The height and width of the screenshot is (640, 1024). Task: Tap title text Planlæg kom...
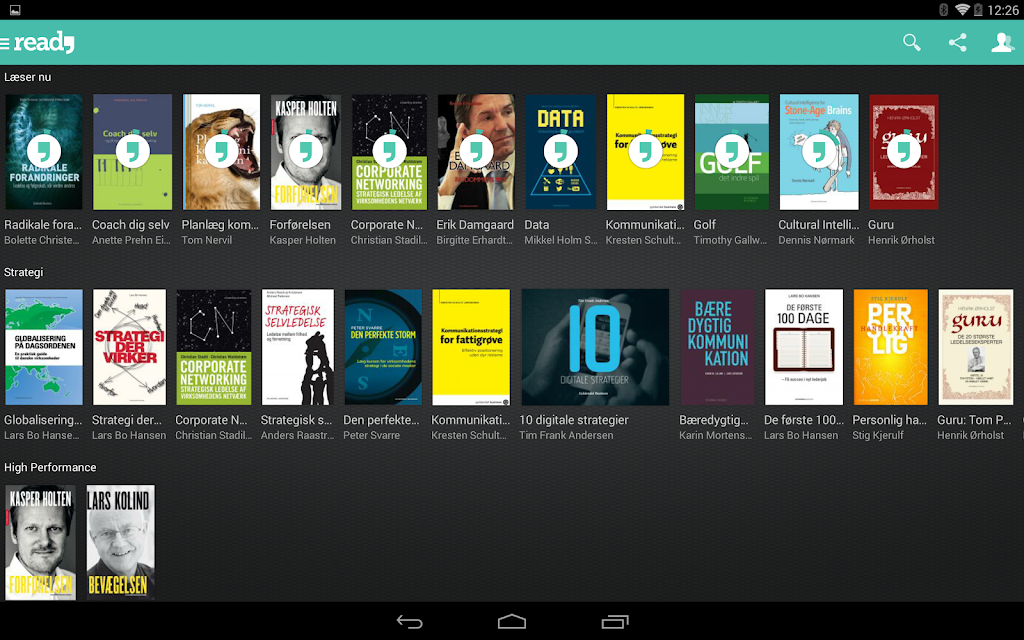pos(220,225)
